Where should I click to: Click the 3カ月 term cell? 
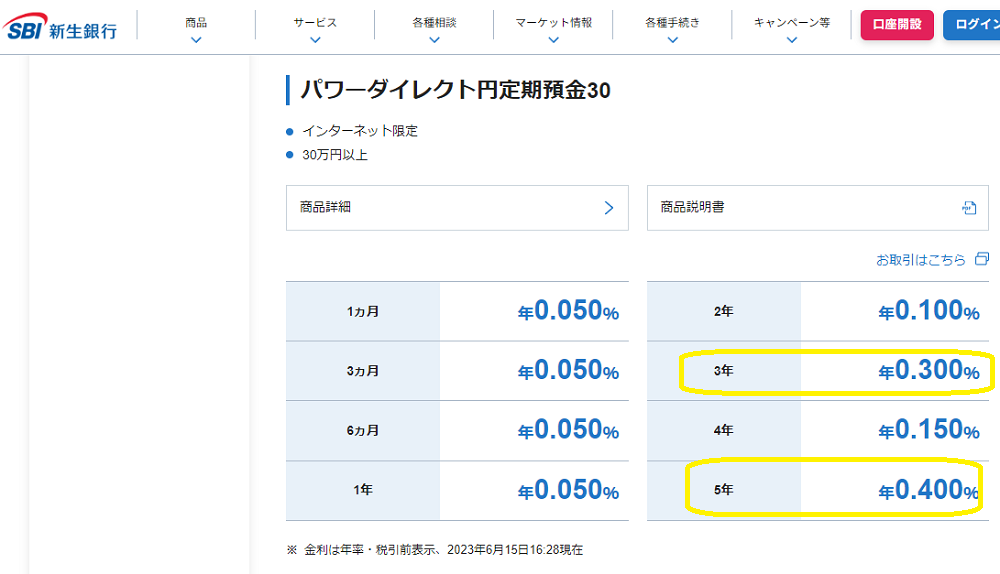pos(363,371)
